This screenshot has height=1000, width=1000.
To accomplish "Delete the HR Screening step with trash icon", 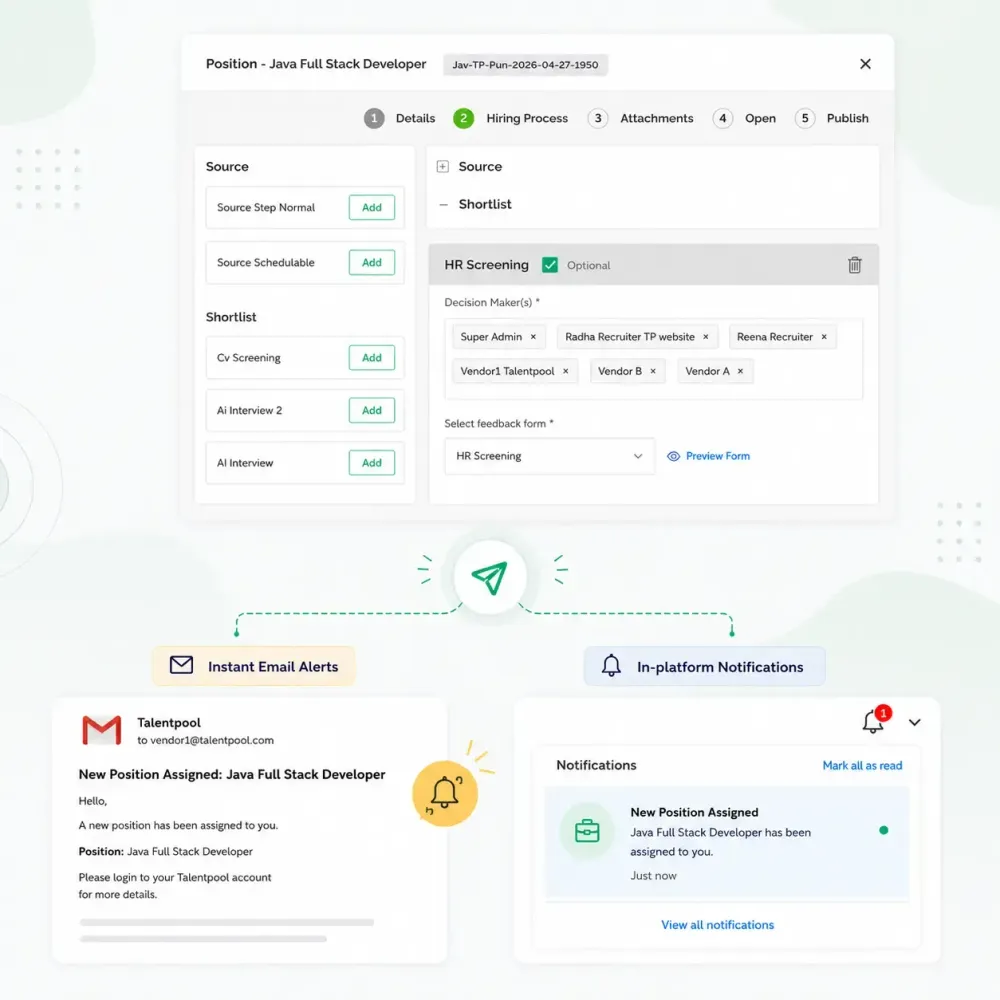I will coord(855,265).
